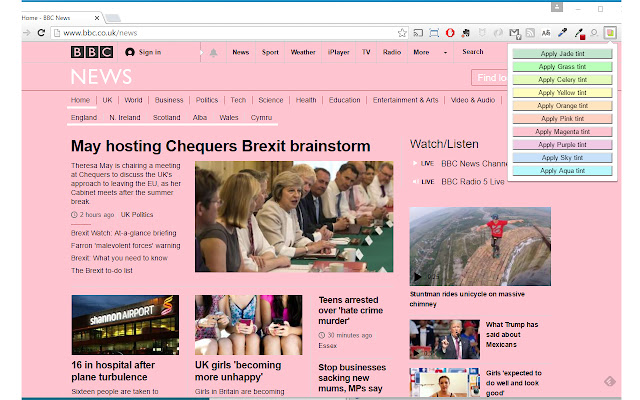Image resolution: width=640 pixels, height=400 pixels.
Task: Open the TV section
Action: pyautogui.click(x=366, y=52)
